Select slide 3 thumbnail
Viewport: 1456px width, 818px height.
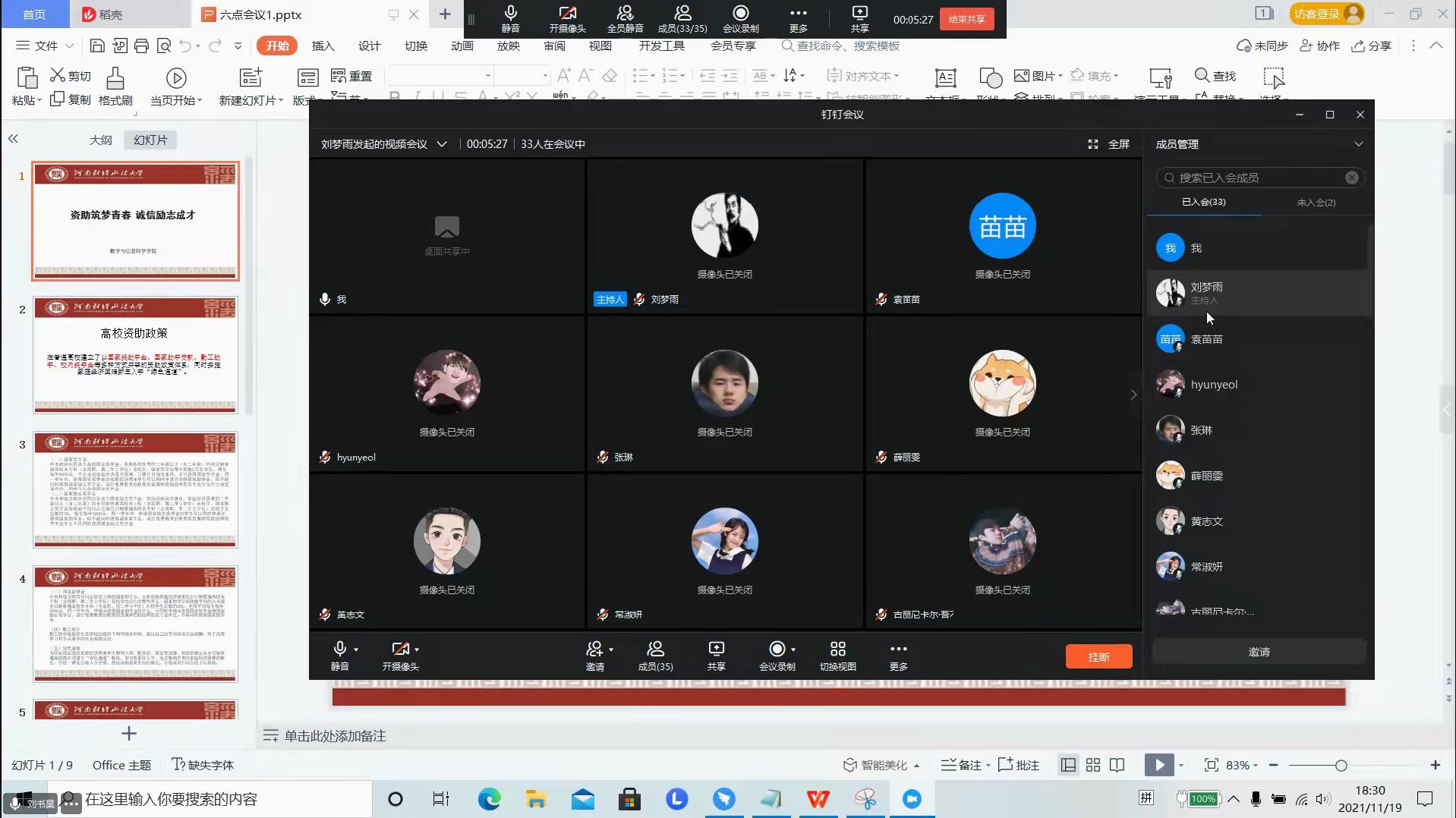135,489
